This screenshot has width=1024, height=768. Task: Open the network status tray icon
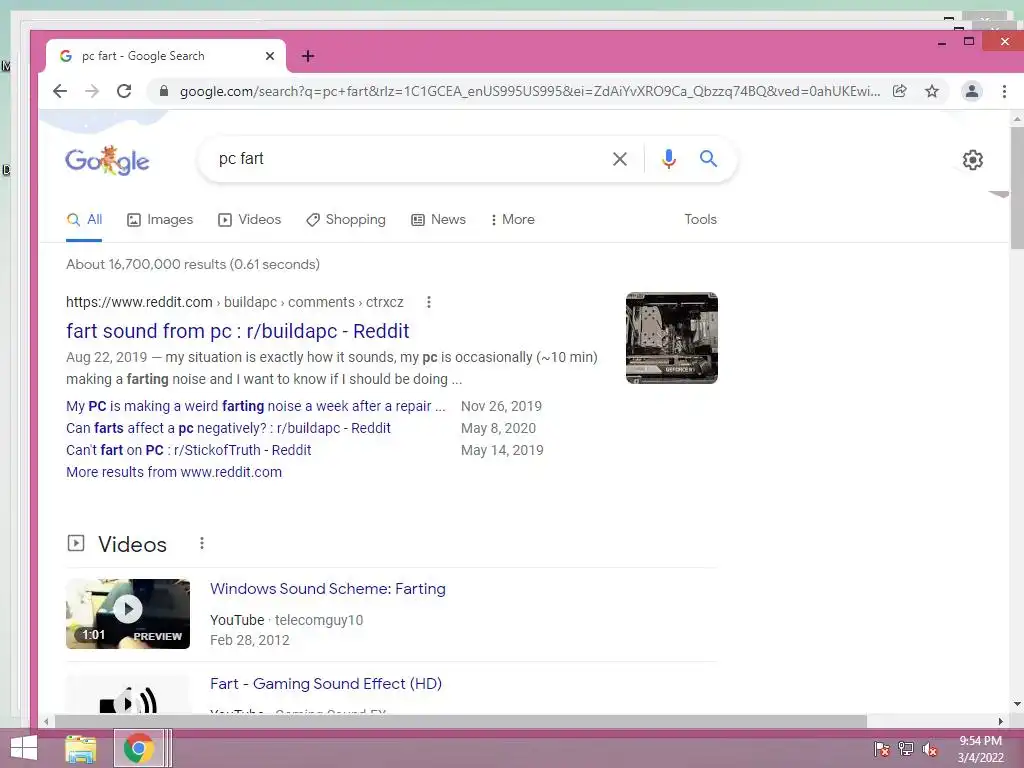[906, 749]
